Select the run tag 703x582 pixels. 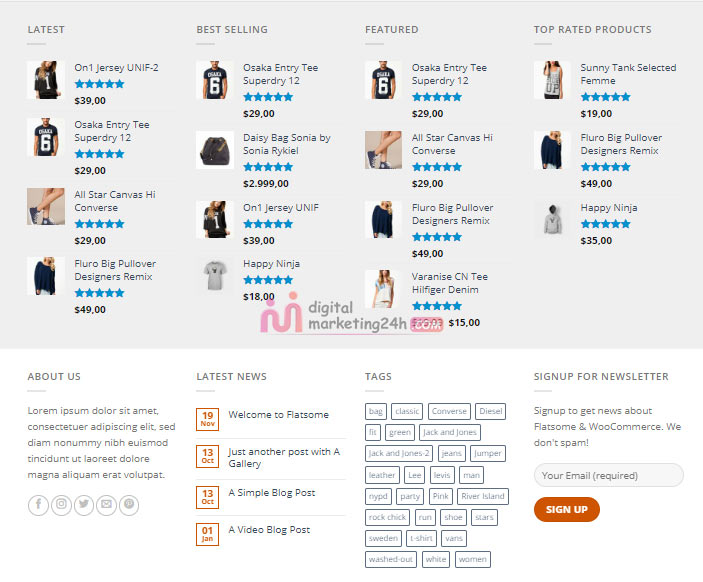[425, 517]
